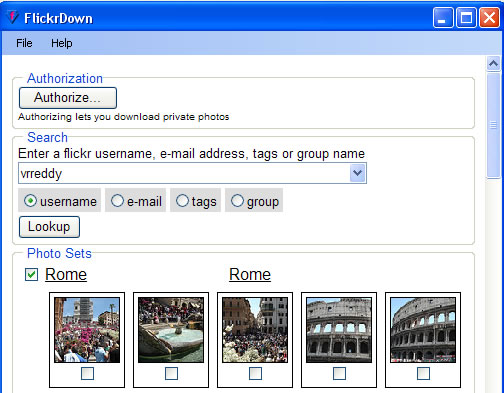The width and height of the screenshot is (504, 393).
Task: Click the 'Photo Sets' group heading
Action: tap(59, 253)
